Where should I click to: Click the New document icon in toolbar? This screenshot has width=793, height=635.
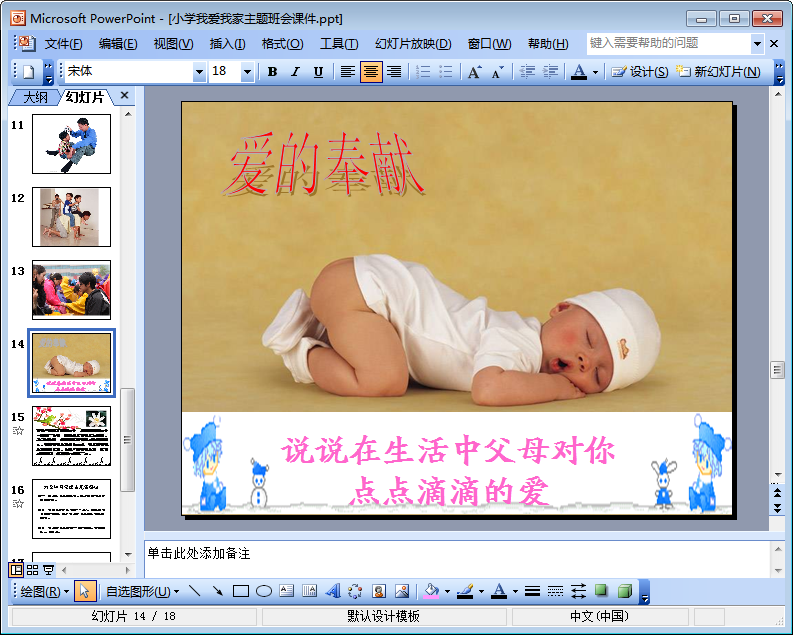coord(29,72)
